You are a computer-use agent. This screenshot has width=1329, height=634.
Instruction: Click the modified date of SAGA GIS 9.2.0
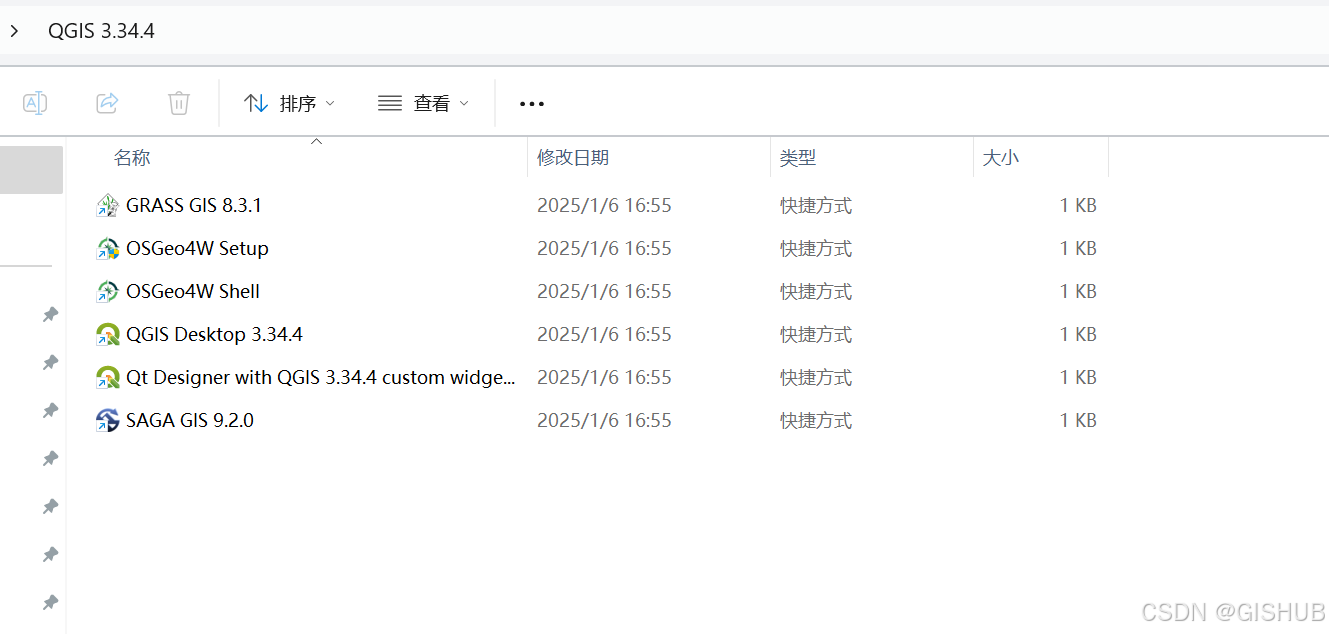[604, 421]
